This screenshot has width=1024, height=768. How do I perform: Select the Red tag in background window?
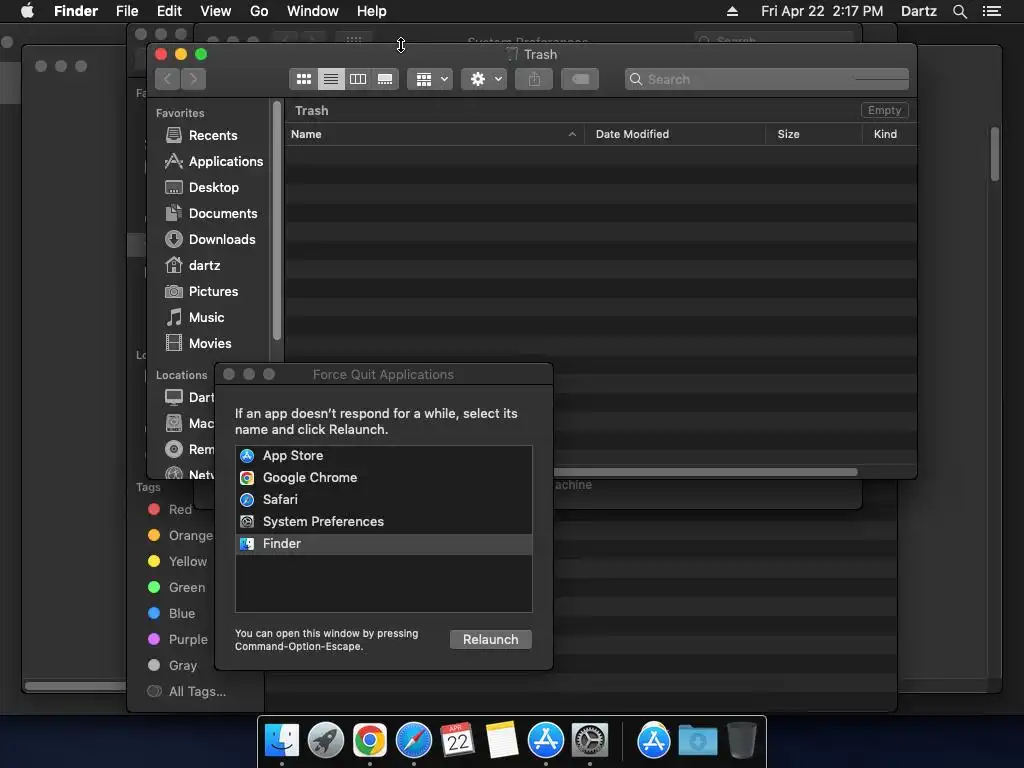point(170,509)
